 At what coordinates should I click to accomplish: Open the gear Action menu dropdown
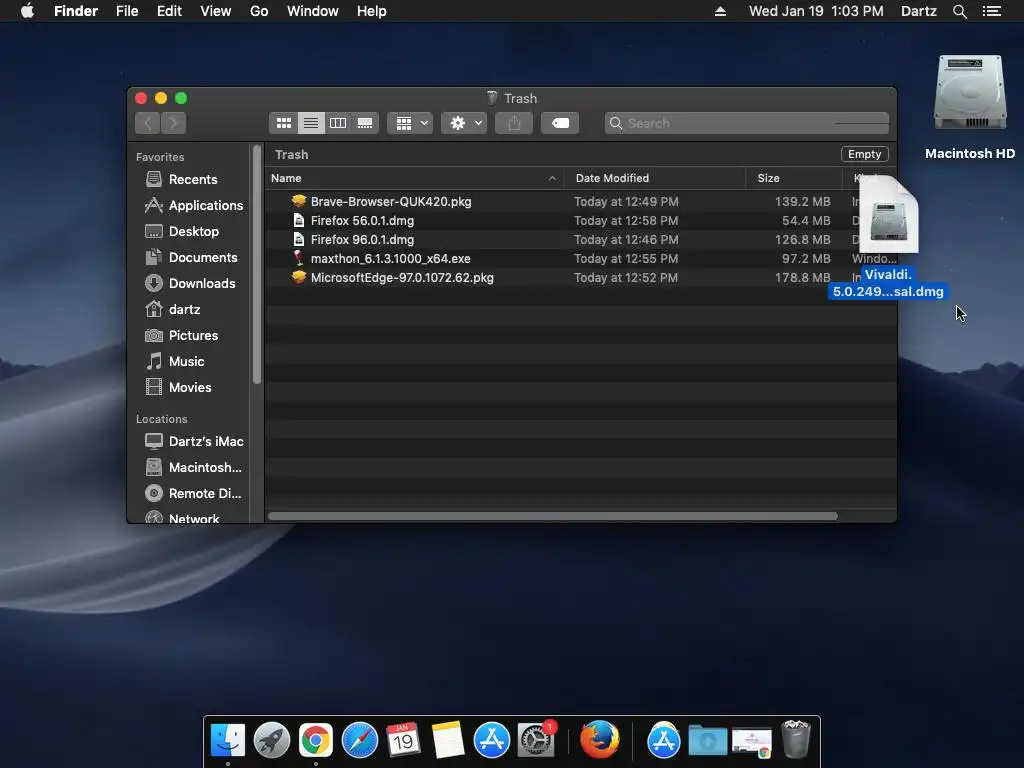tap(464, 123)
